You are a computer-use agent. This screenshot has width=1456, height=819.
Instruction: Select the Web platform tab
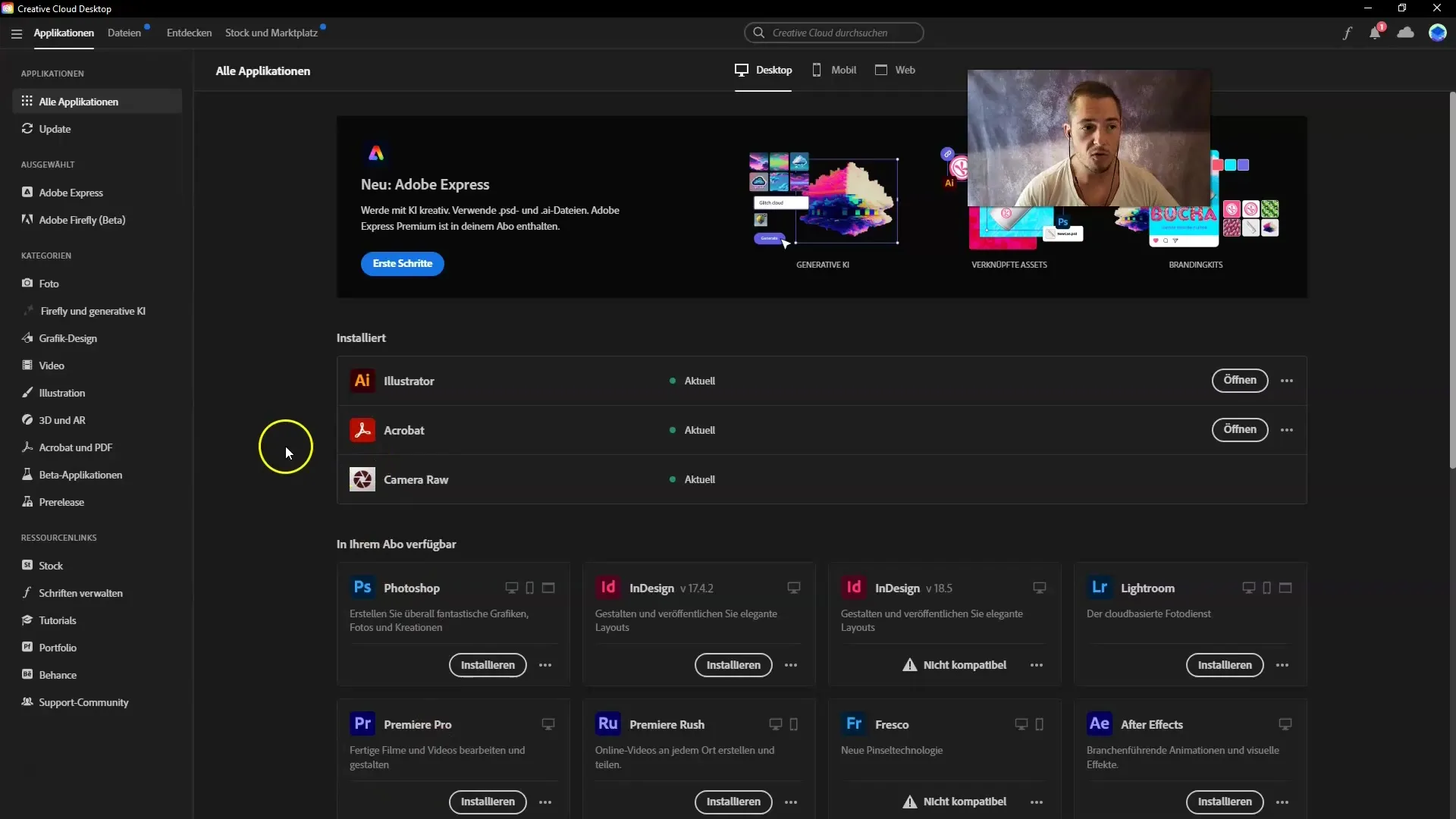coord(895,70)
